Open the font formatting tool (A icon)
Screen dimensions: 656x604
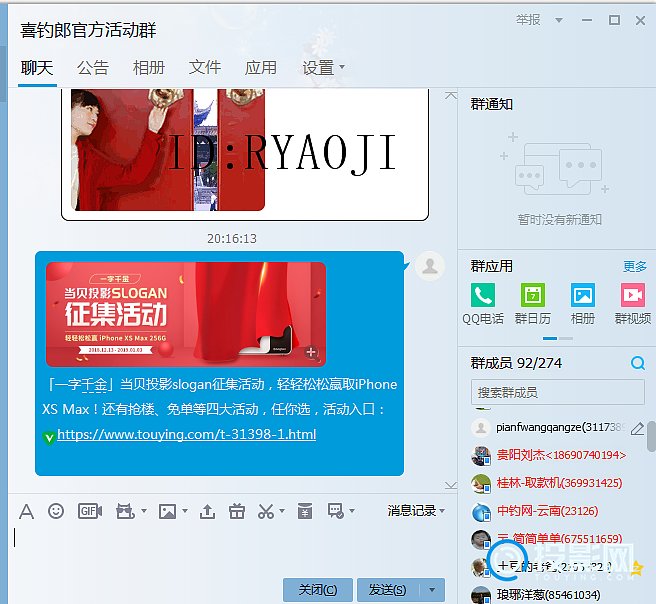26,511
